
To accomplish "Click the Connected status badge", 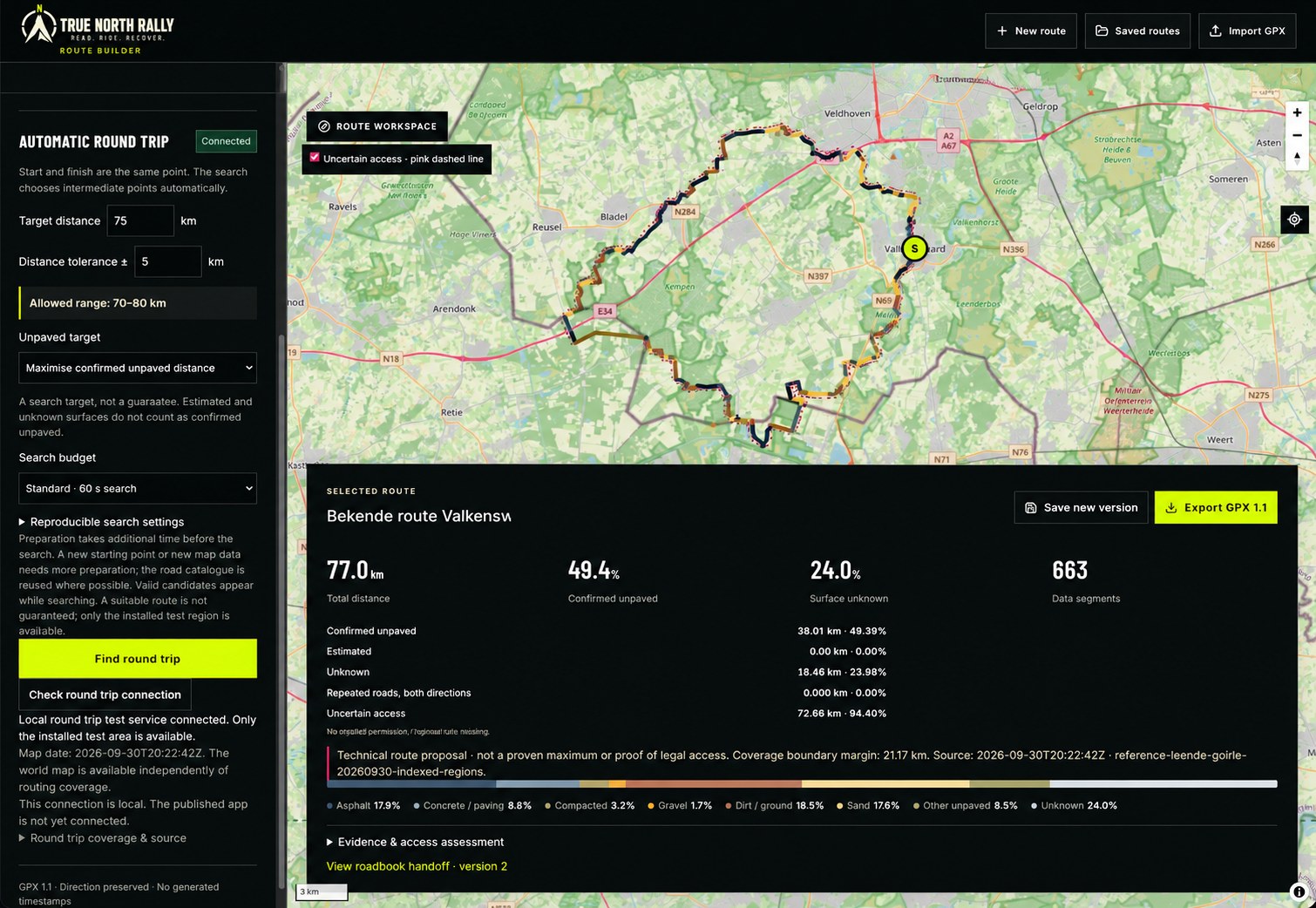I will (226, 141).
